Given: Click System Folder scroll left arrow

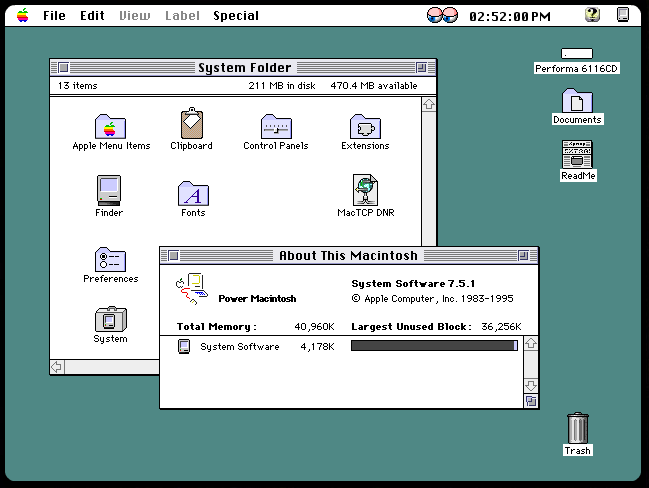Looking at the screenshot, I should (x=57, y=367).
